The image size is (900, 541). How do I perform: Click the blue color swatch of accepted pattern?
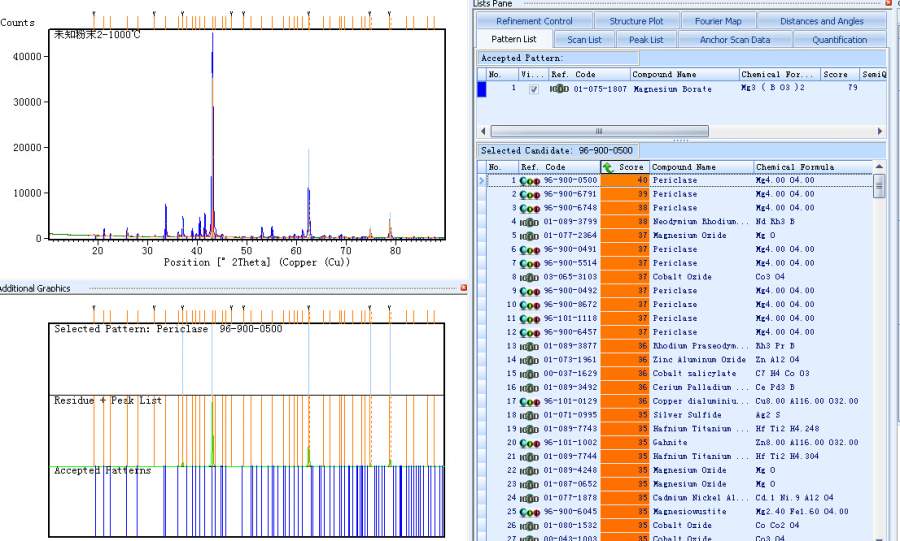(482, 89)
